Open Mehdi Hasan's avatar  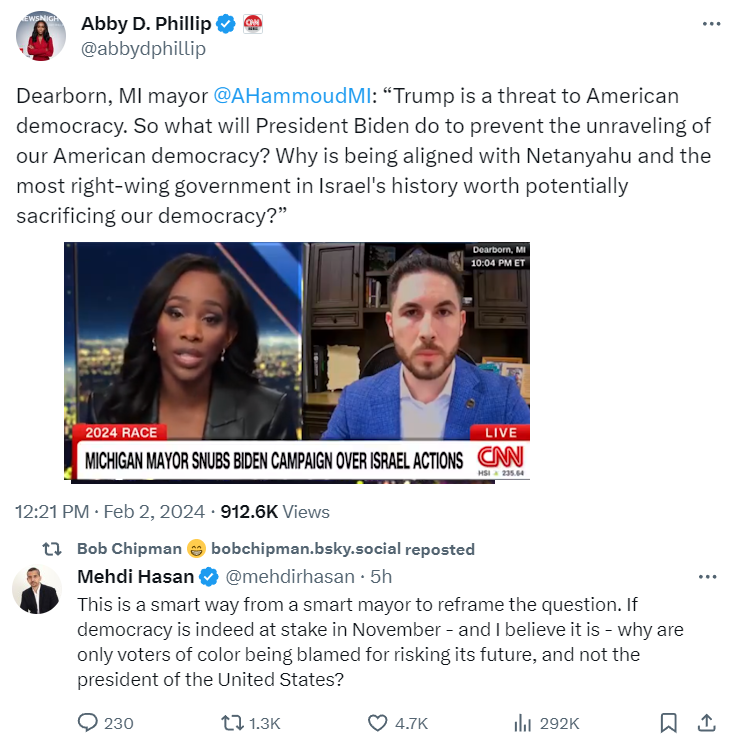pyautogui.click(x=37, y=590)
